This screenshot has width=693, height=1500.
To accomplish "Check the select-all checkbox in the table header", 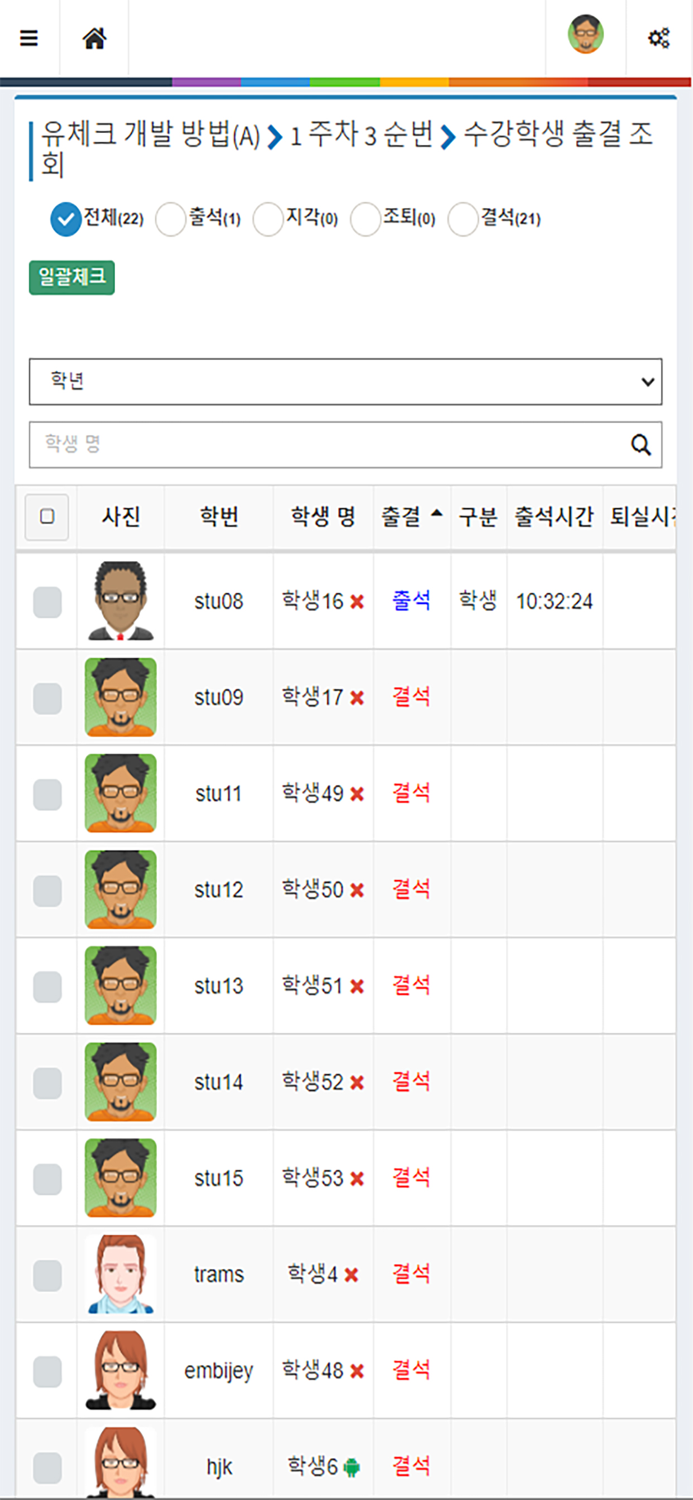I will tap(46, 517).
